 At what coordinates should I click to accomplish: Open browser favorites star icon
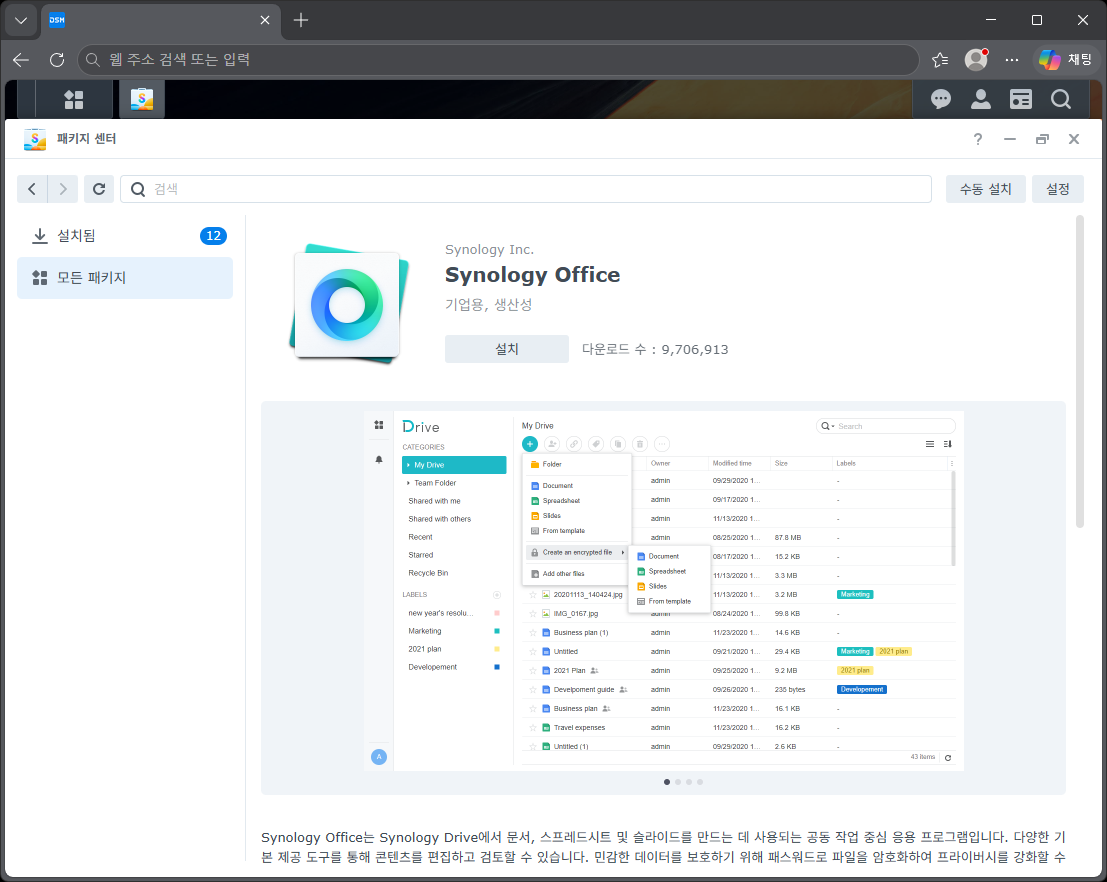point(940,60)
